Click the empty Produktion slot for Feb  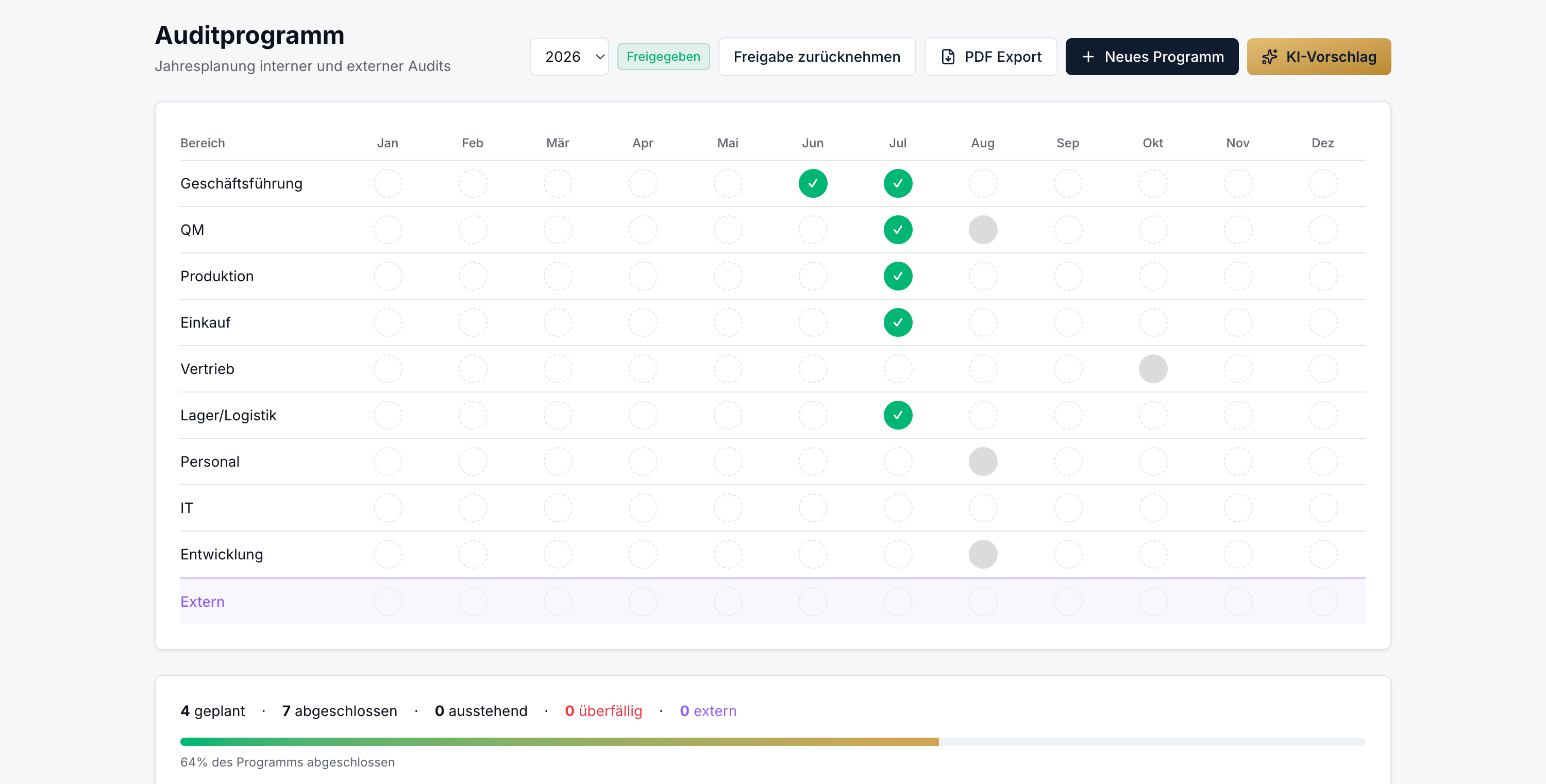473,276
